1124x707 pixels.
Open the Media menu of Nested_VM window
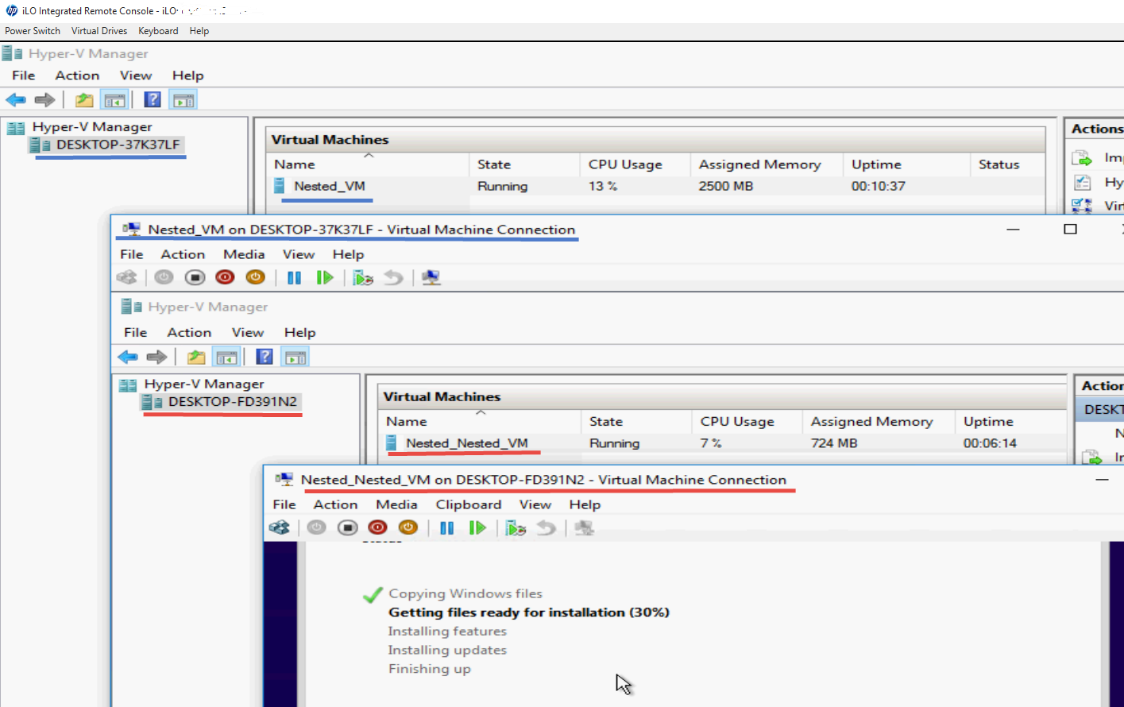[244, 254]
